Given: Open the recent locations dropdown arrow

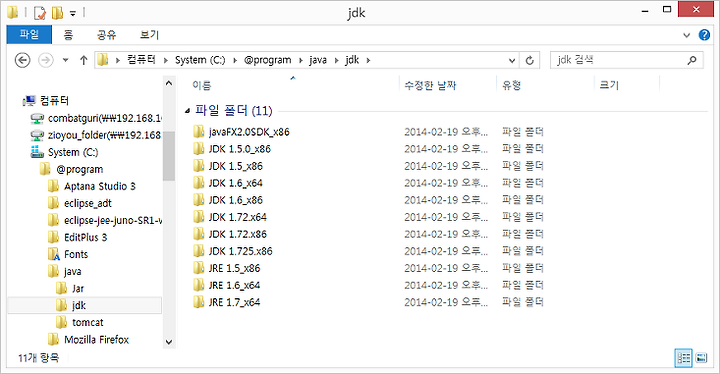Looking at the screenshot, I should [65, 60].
